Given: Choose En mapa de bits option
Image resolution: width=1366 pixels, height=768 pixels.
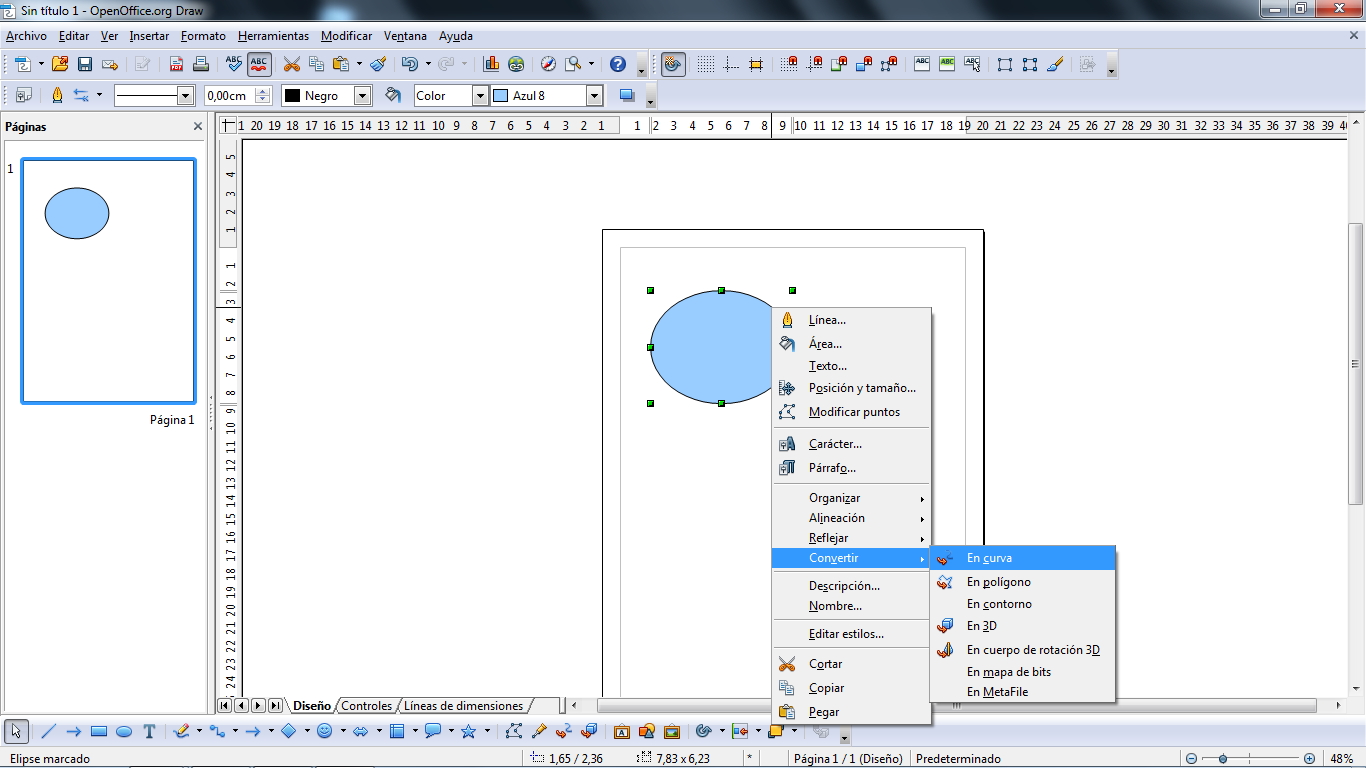Looking at the screenshot, I should (x=1022, y=672).
